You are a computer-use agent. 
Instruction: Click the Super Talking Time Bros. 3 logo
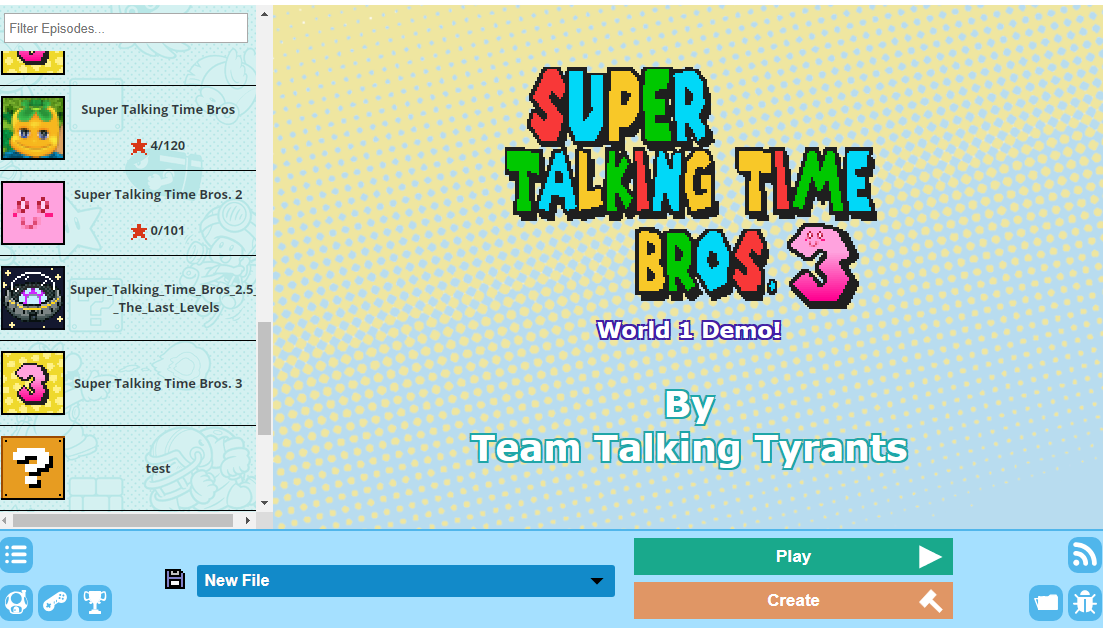(x=690, y=188)
